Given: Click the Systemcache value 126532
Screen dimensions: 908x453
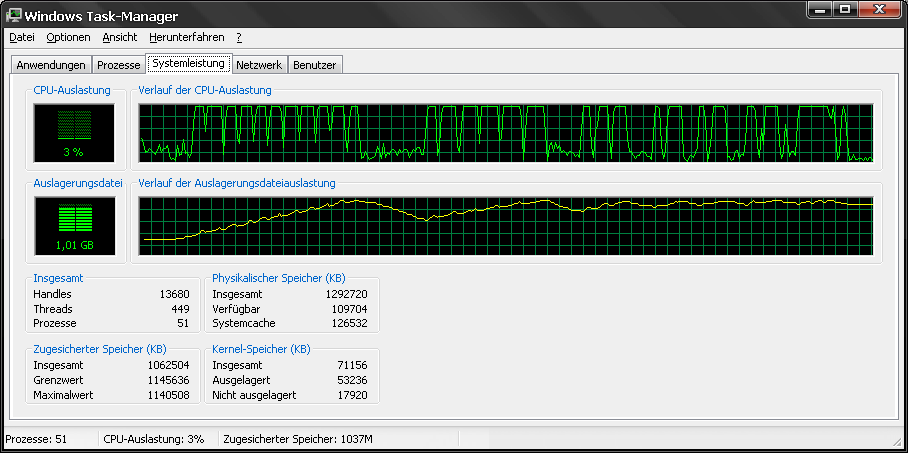Looking at the screenshot, I should click(x=349, y=323).
